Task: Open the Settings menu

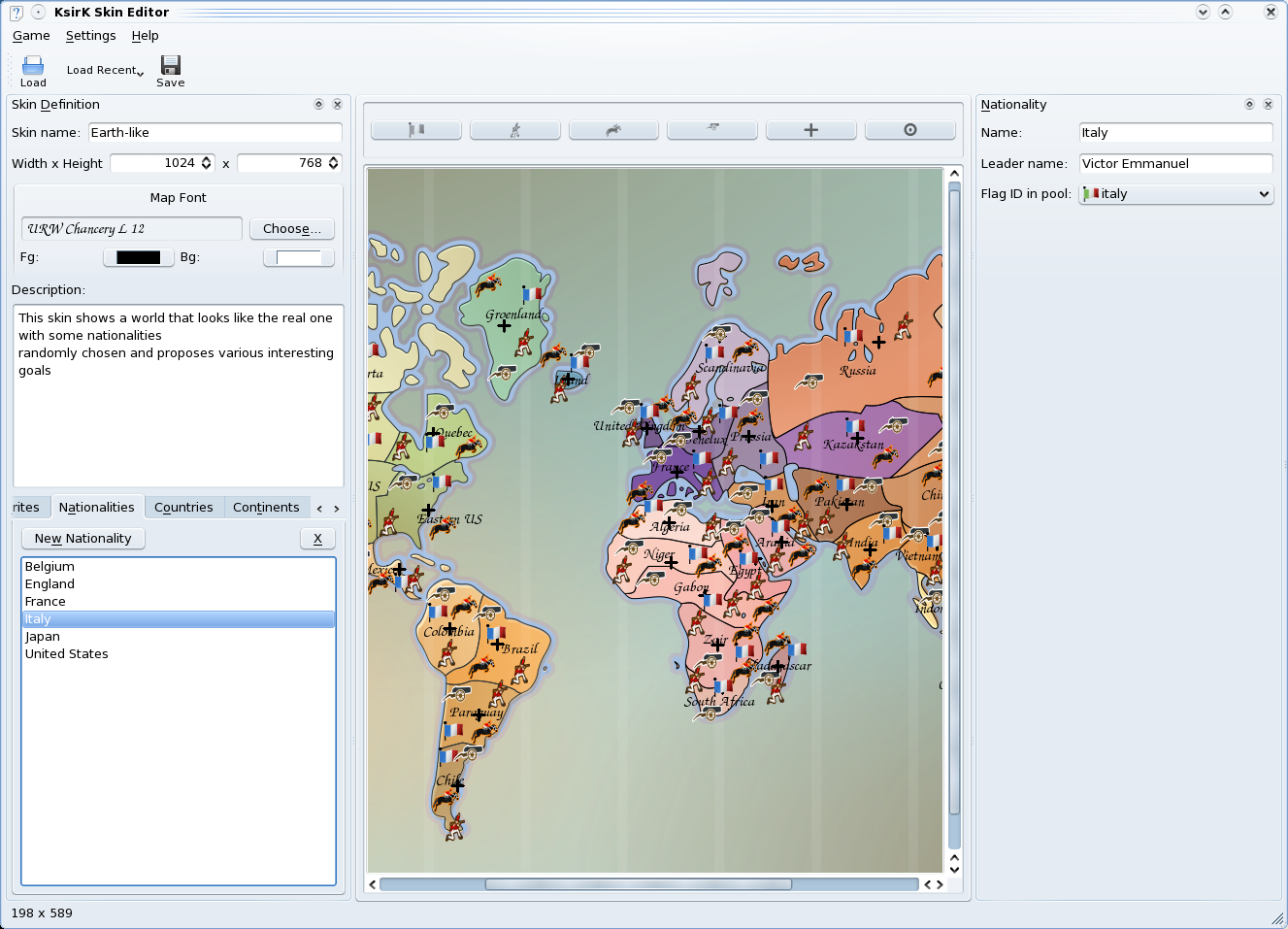Action: point(90,35)
